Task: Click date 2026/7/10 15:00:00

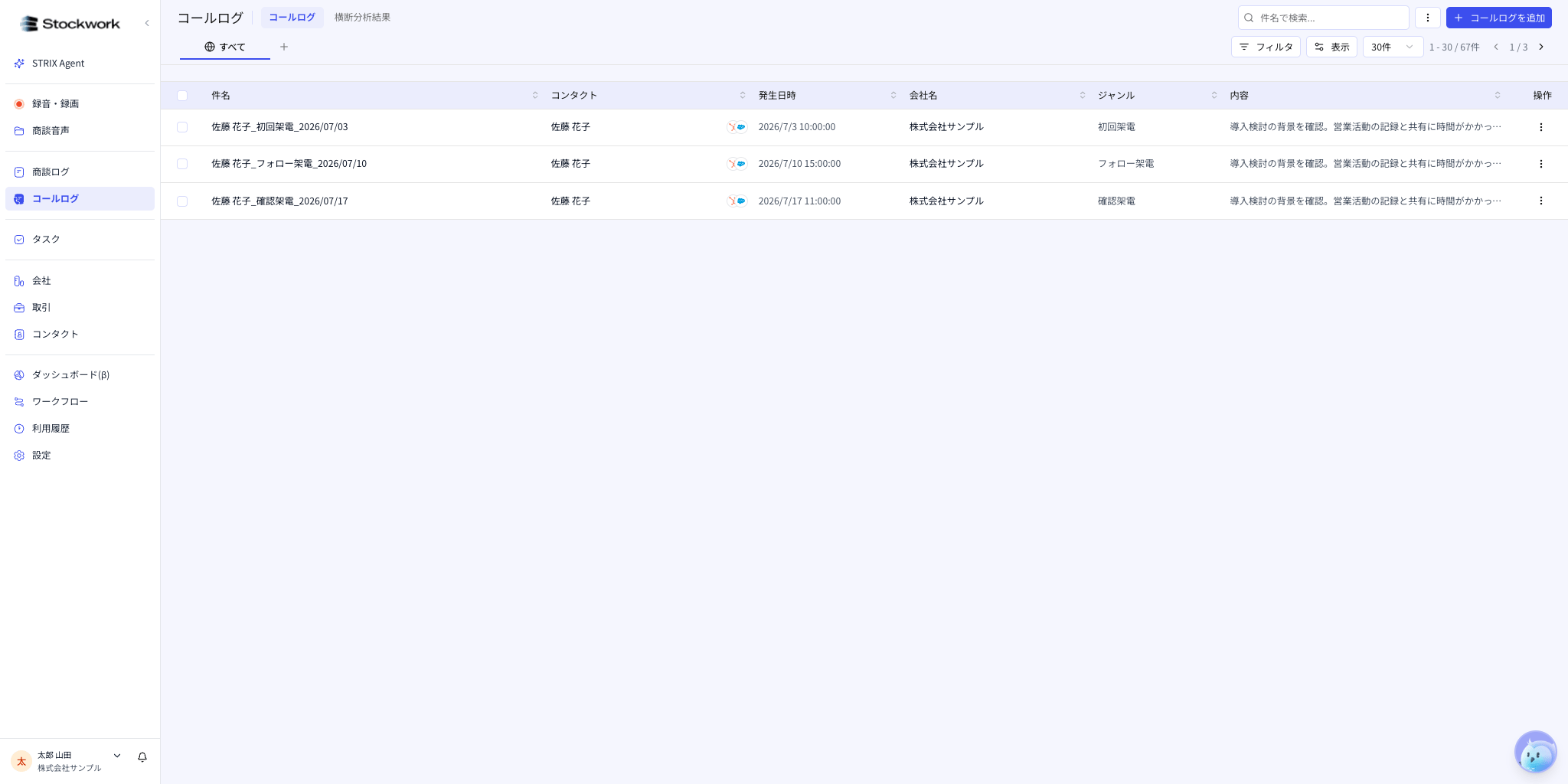Action: 799,164
